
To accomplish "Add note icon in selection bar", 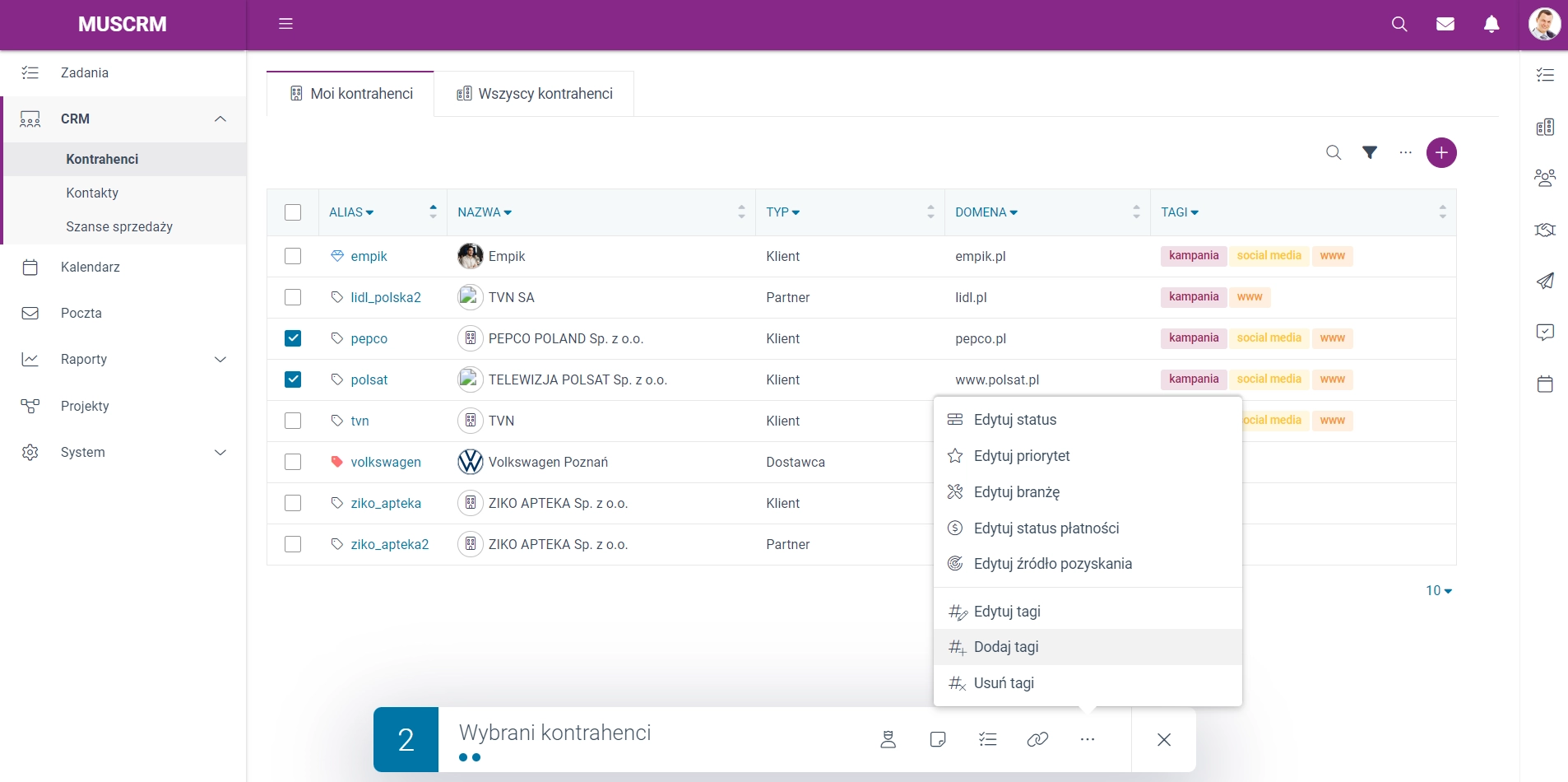I will 937,739.
